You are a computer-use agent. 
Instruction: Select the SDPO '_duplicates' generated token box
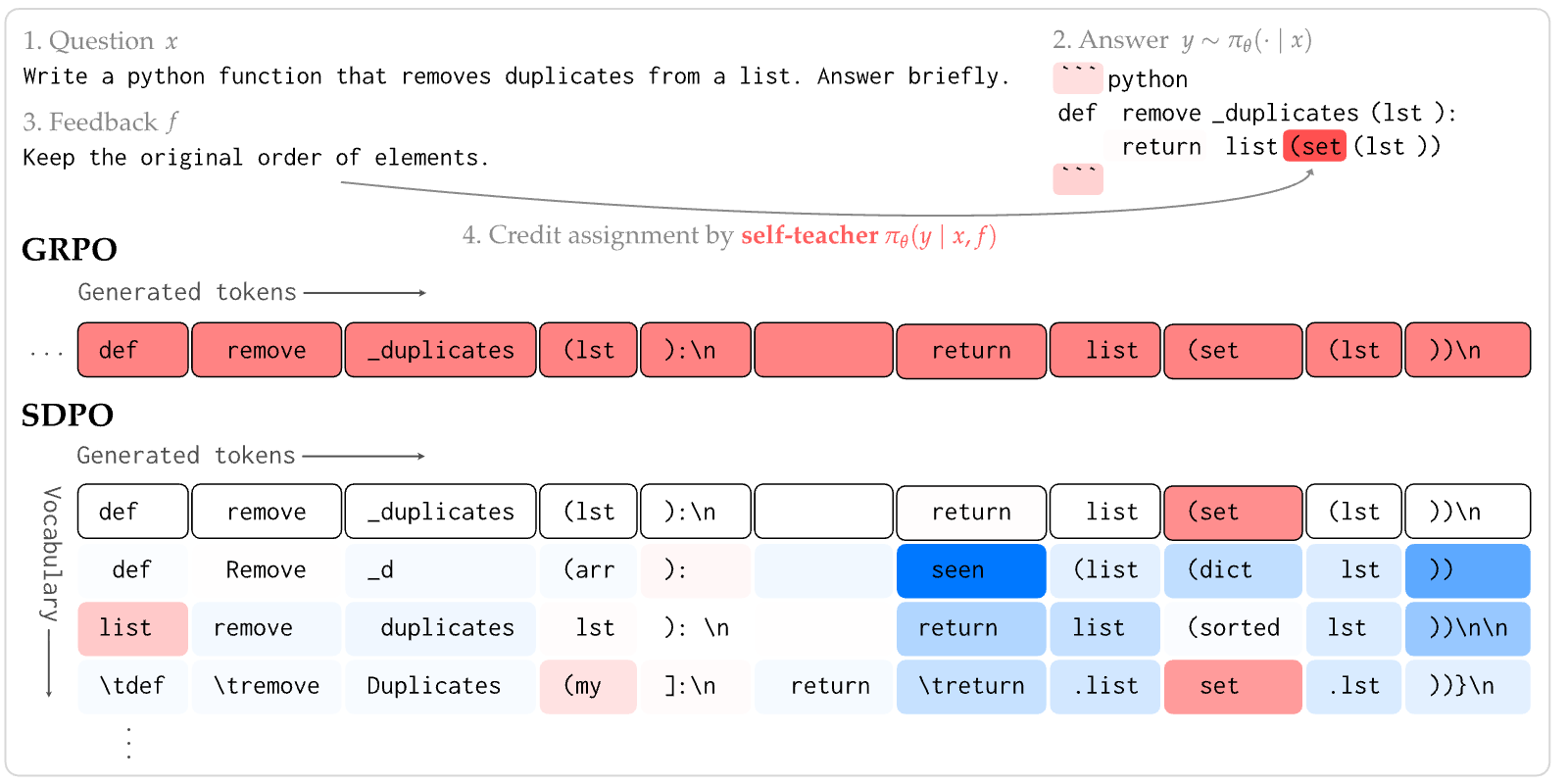(x=440, y=512)
